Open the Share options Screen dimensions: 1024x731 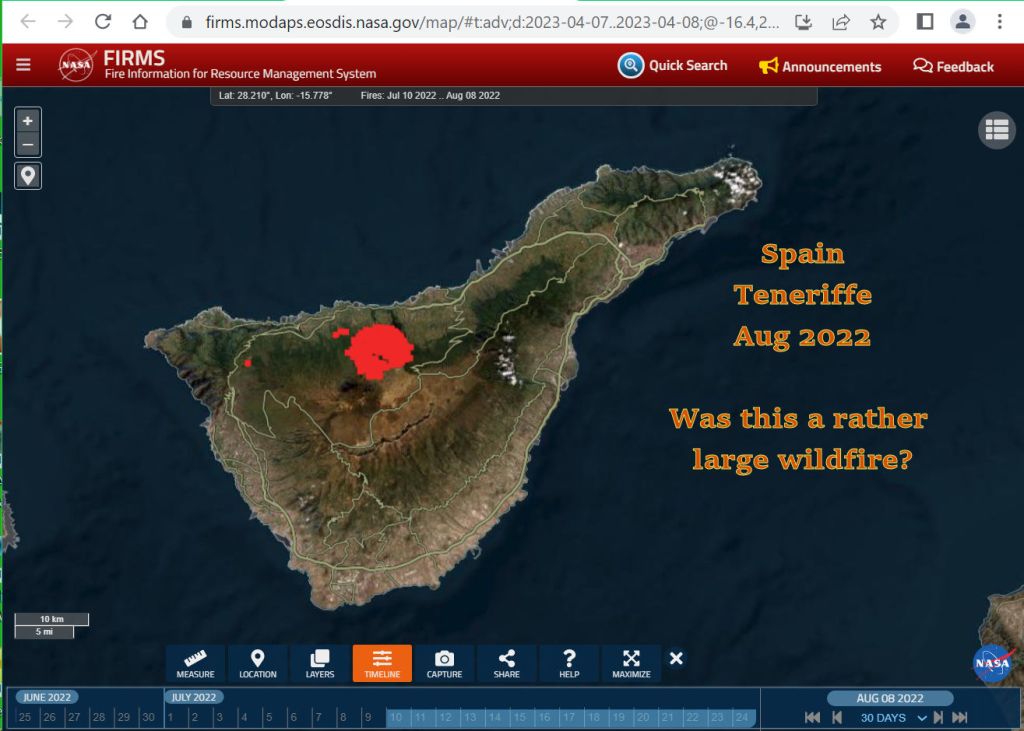pyautogui.click(x=506, y=663)
